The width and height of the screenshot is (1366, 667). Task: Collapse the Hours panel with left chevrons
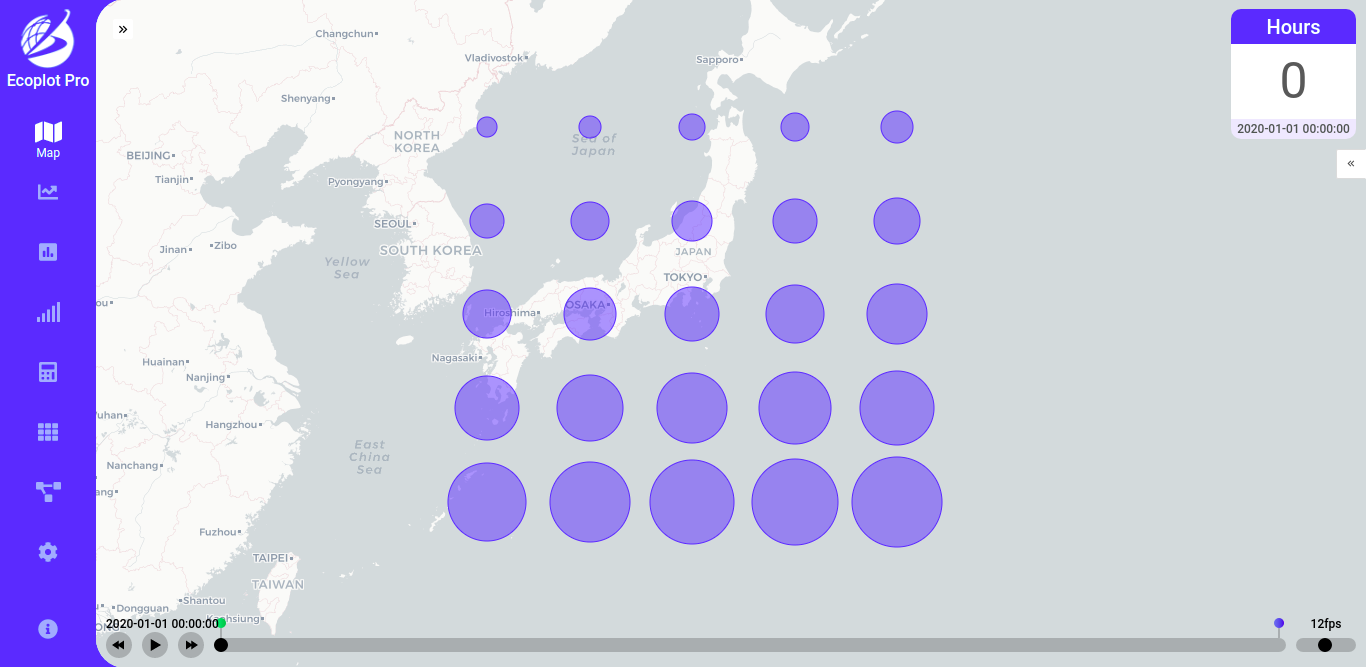point(1351,163)
